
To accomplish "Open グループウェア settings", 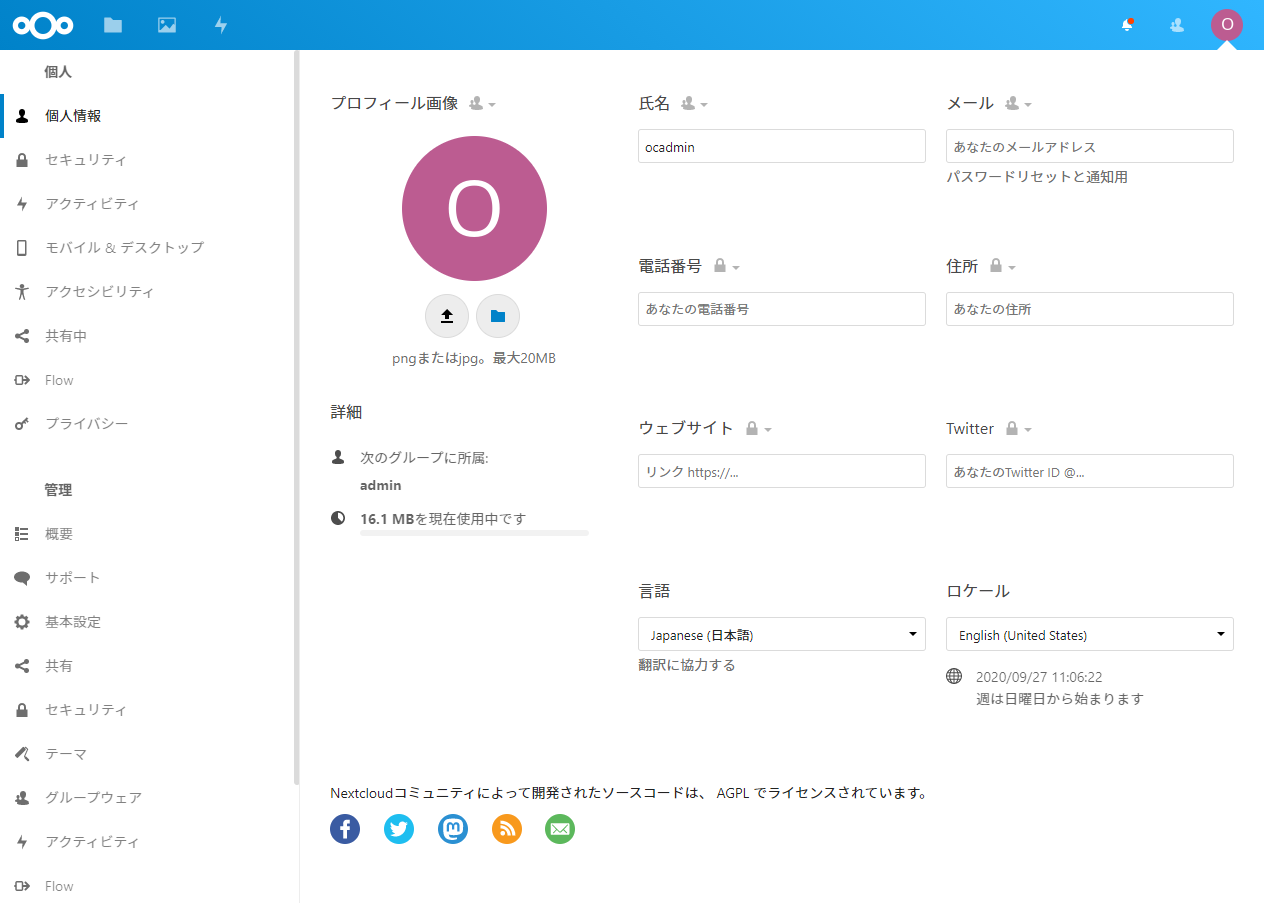I will (x=148, y=798).
